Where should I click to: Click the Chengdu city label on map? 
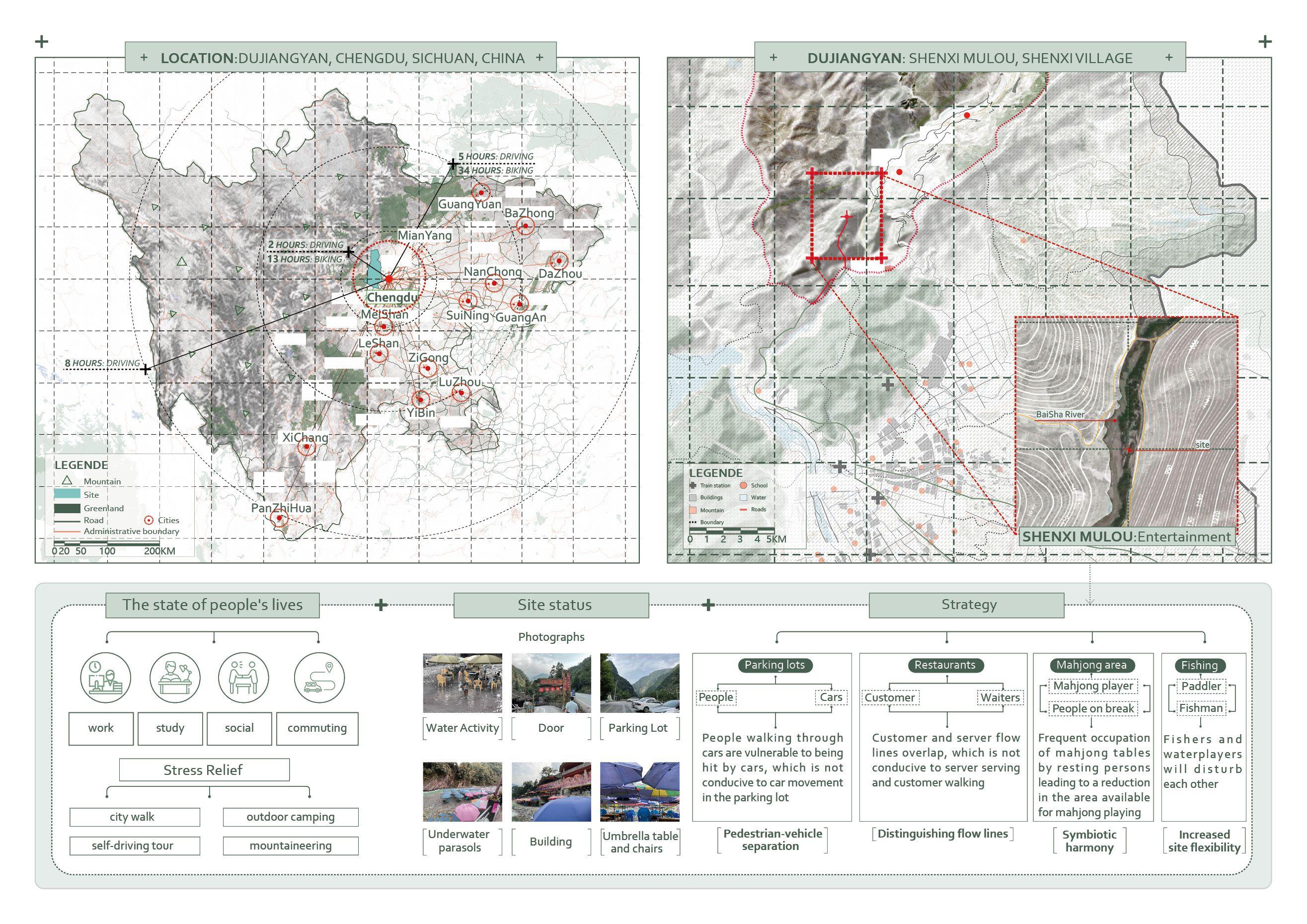point(392,298)
